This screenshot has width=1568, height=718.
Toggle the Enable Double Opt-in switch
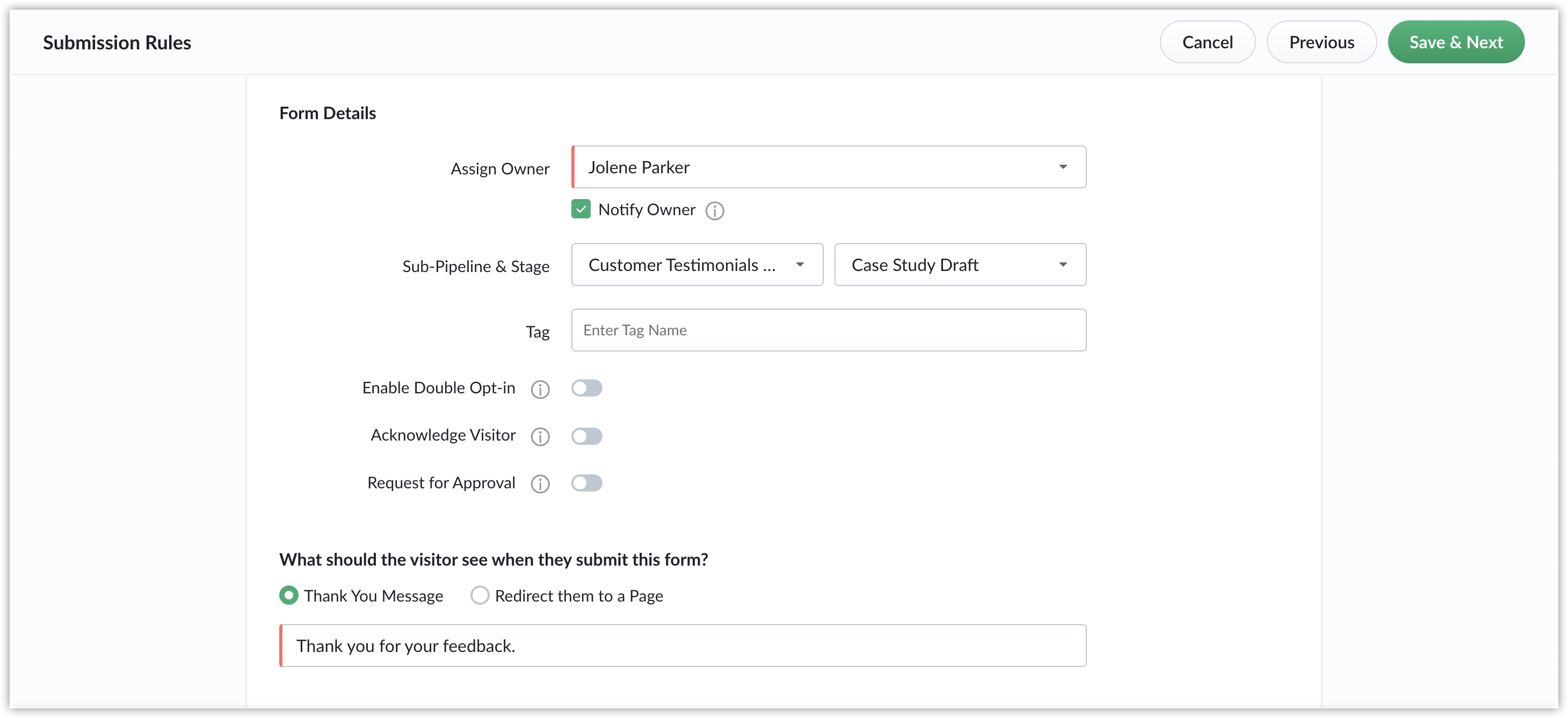(587, 388)
